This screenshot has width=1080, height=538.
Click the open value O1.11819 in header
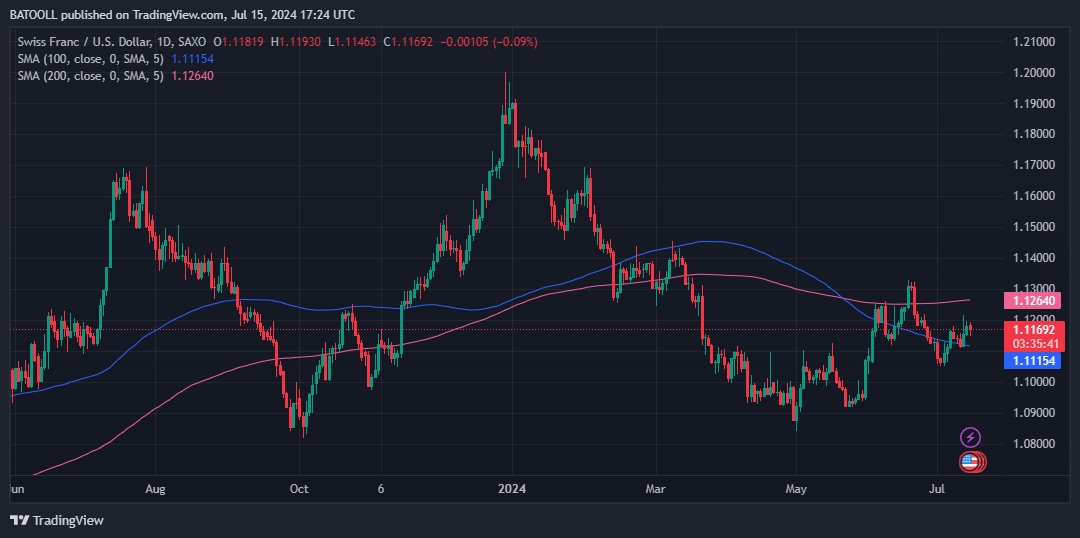coord(239,42)
